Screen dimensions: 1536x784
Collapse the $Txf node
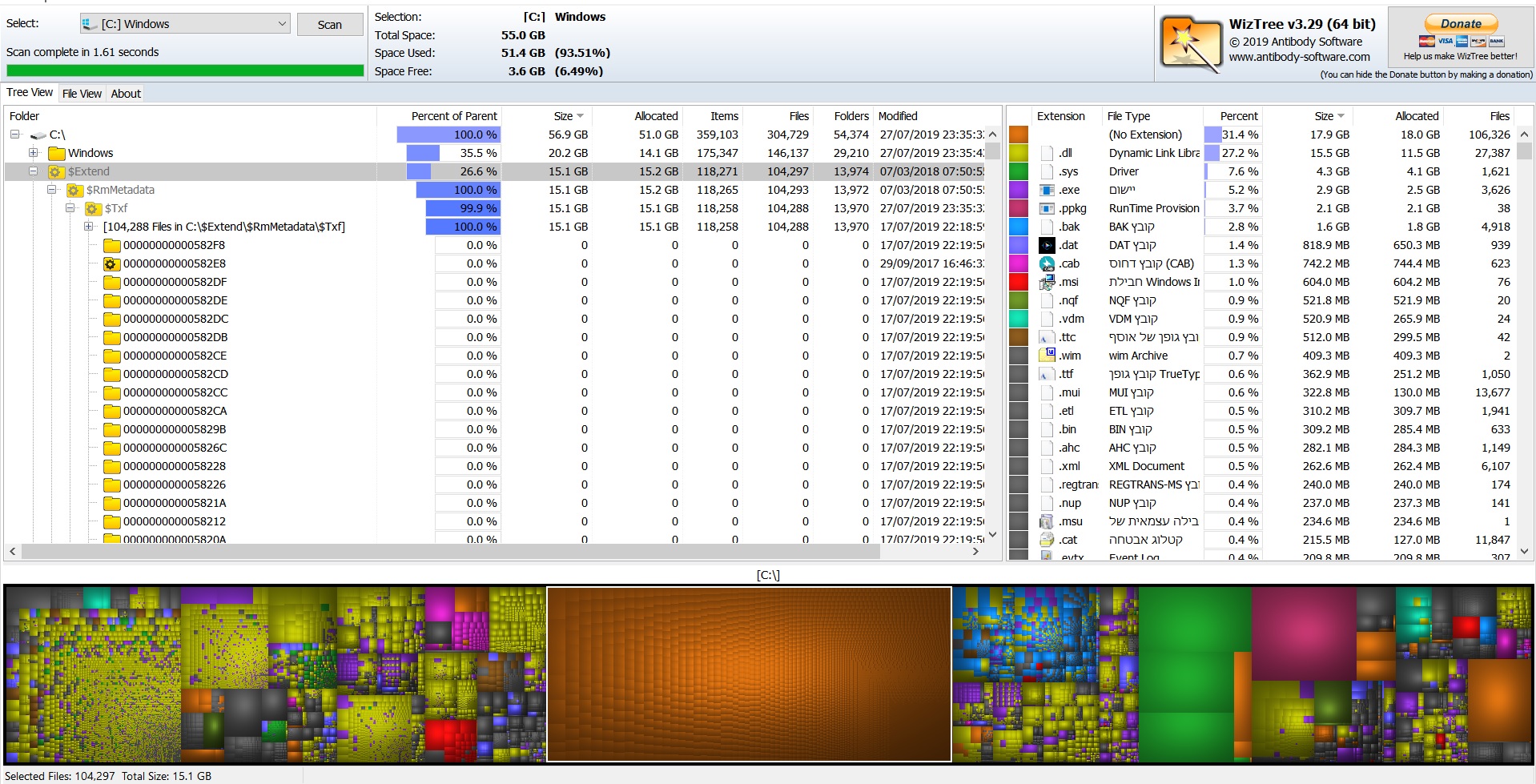click(x=70, y=208)
